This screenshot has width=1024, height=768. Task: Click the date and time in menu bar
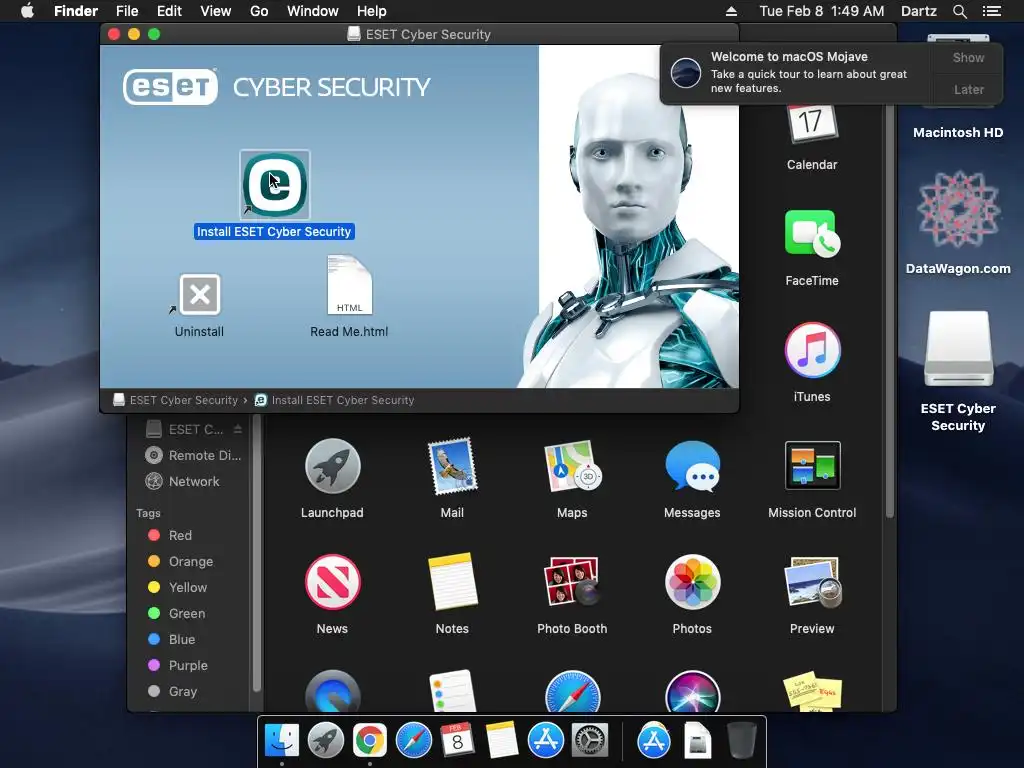pyautogui.click(x=822, y=11)
